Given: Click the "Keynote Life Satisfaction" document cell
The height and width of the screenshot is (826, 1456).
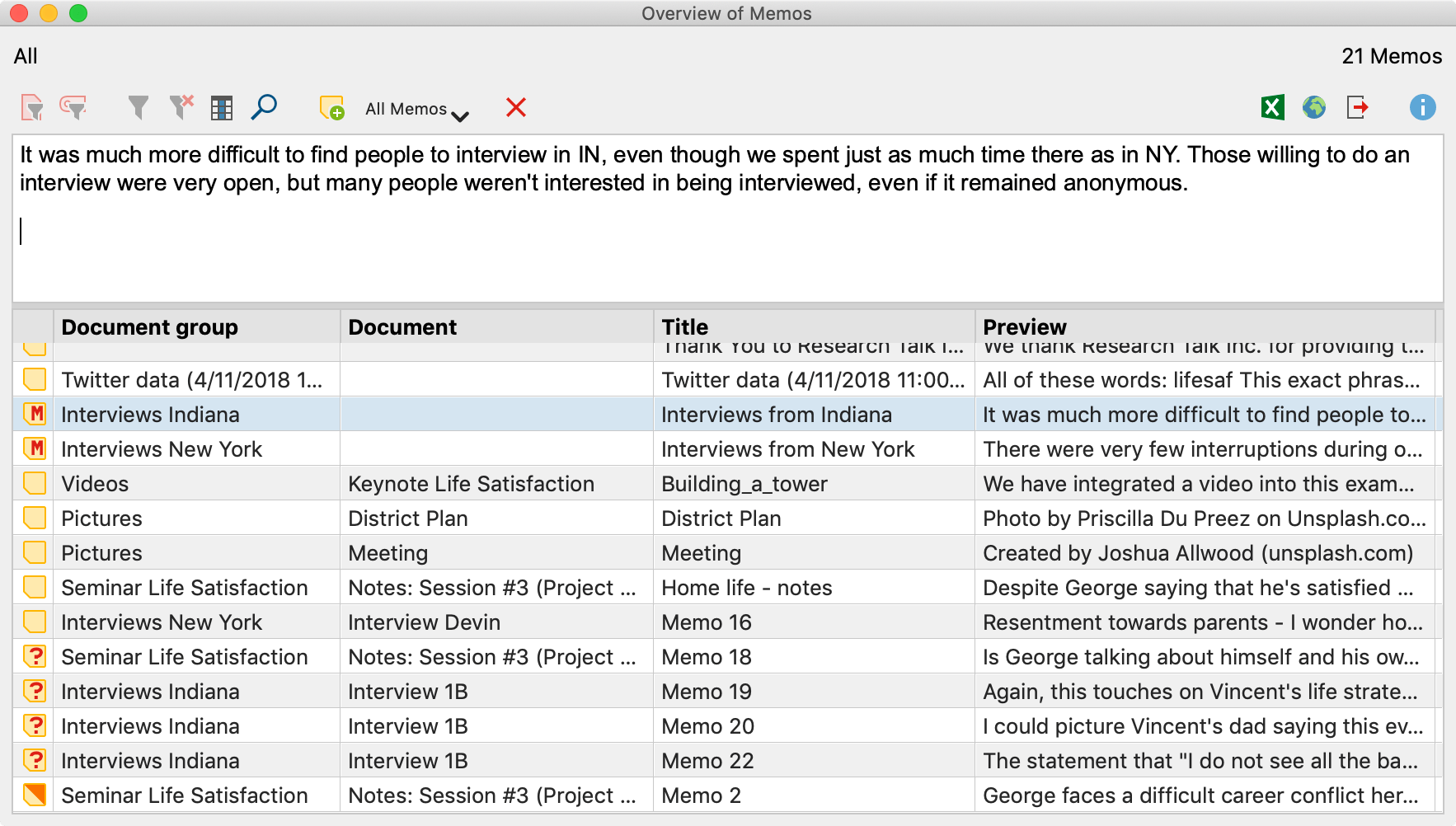Looking at the screenshot, I should click(497, 484).
